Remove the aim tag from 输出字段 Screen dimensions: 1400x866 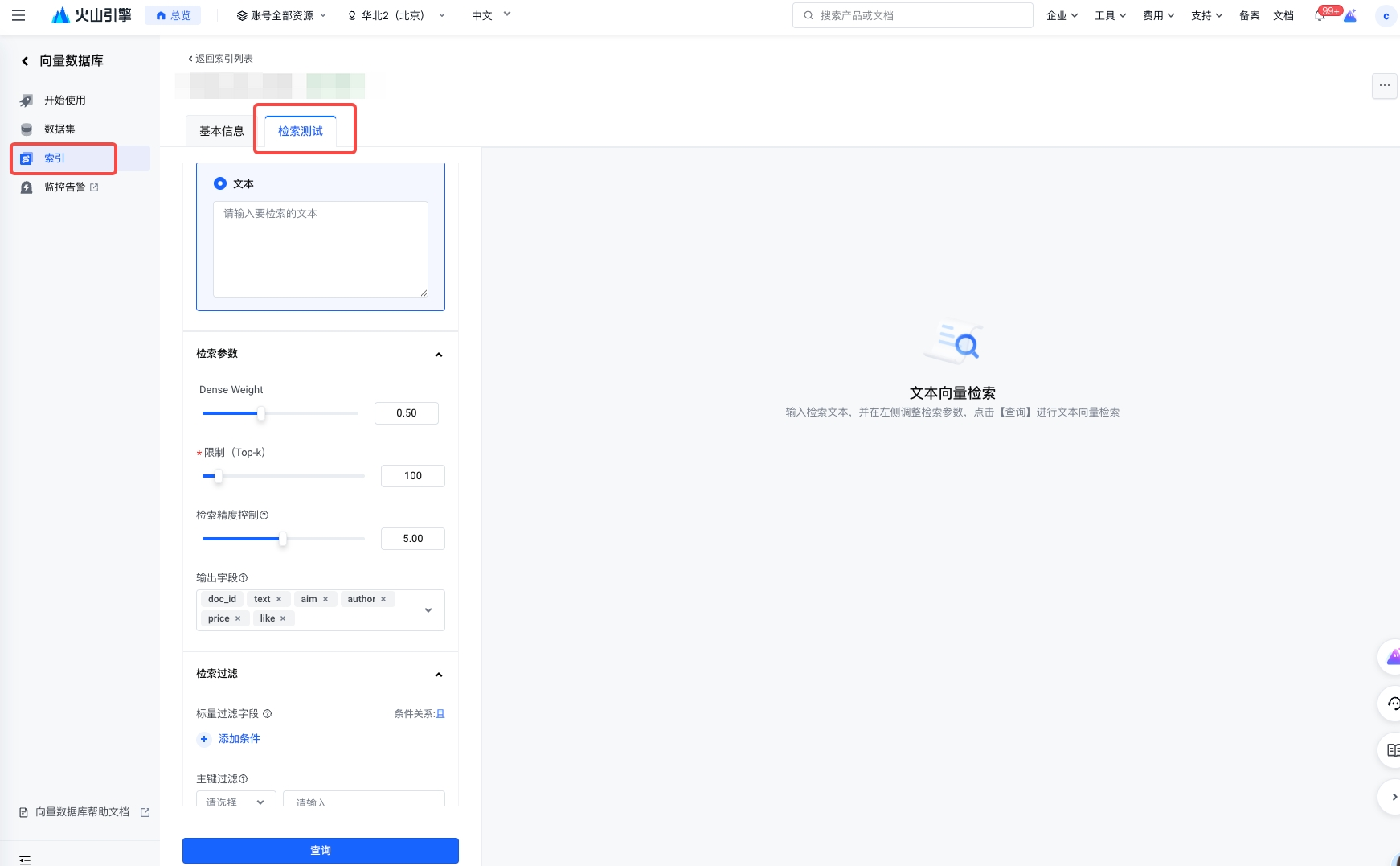click(x=325, y=600)
